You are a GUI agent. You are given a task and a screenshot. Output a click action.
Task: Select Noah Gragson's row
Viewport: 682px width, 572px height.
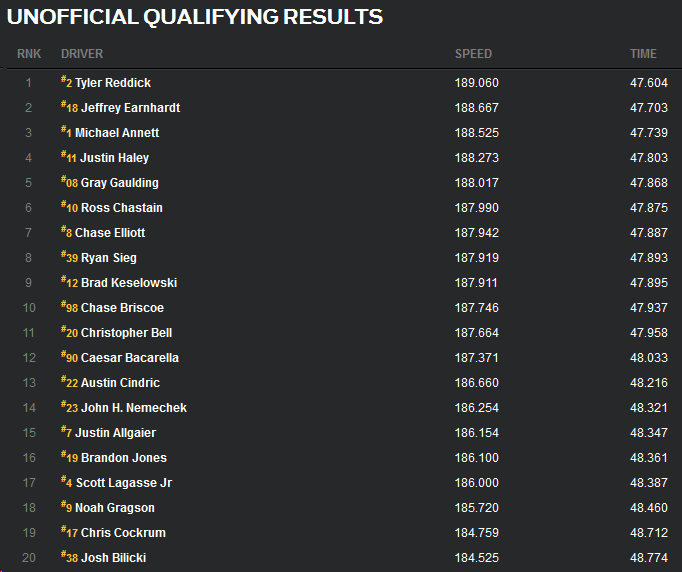click(x=114, y=508)
